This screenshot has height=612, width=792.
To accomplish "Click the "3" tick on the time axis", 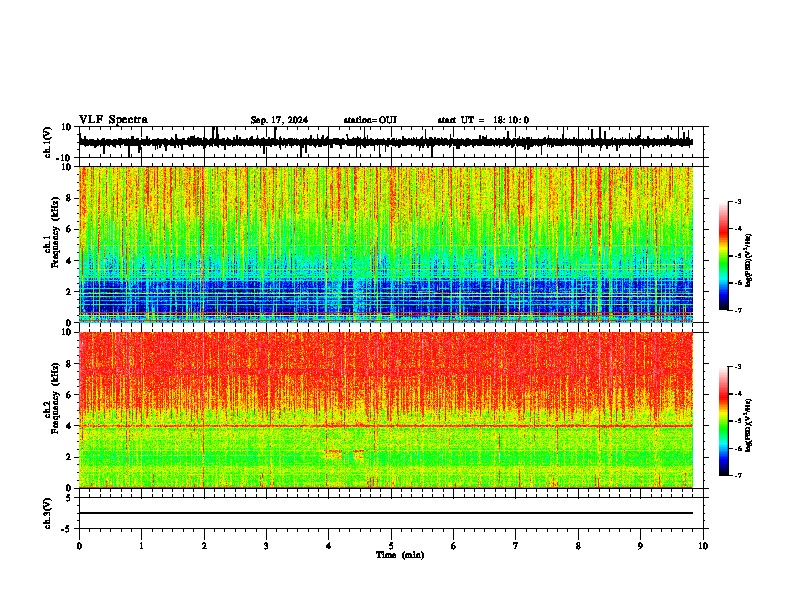I will pos(266,546).
